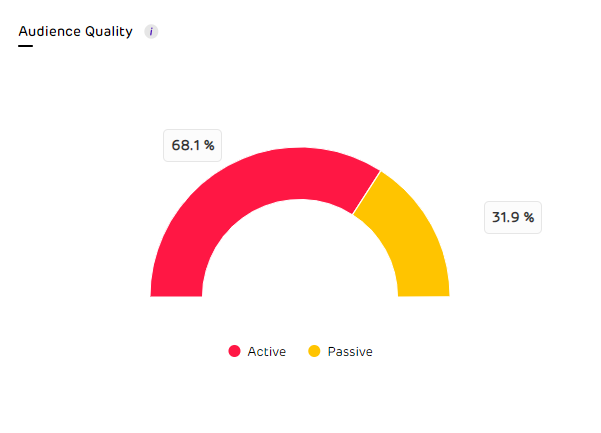Viewport: 601px width, 433px height.
Task: Click the yellow Passive legend dot
Action: pos(314,351)
